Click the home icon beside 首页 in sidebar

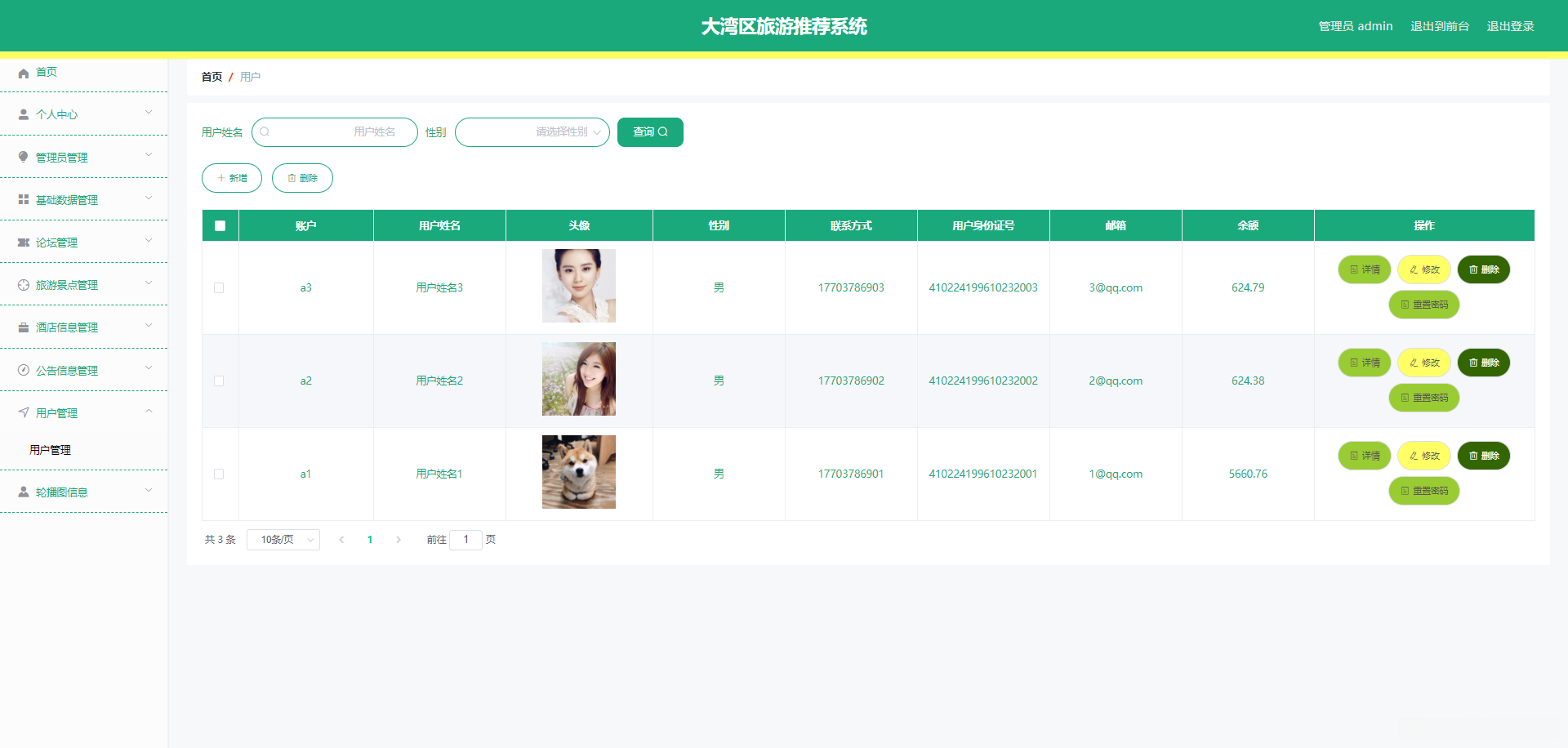pos(24,73)
